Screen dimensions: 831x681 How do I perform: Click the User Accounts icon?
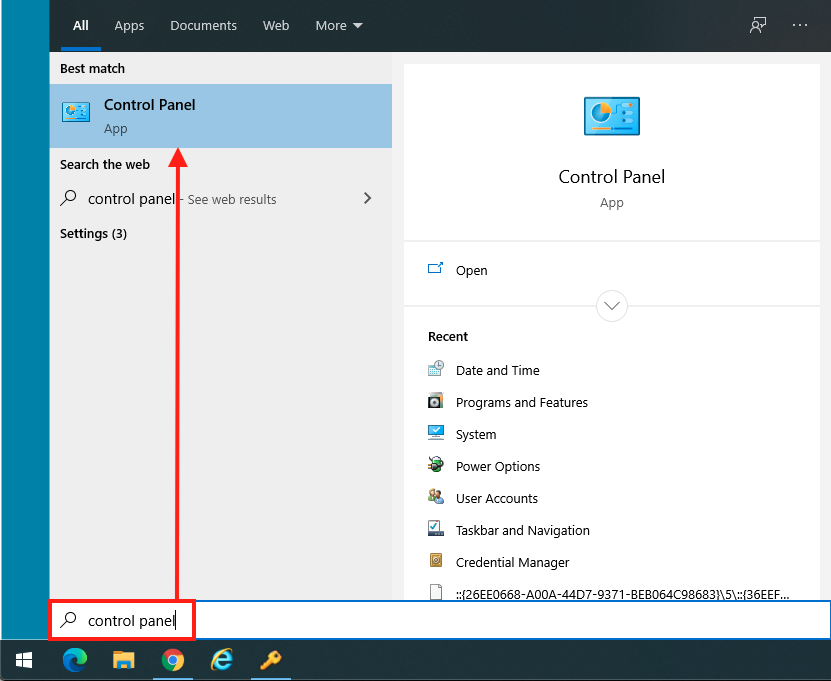436,497
